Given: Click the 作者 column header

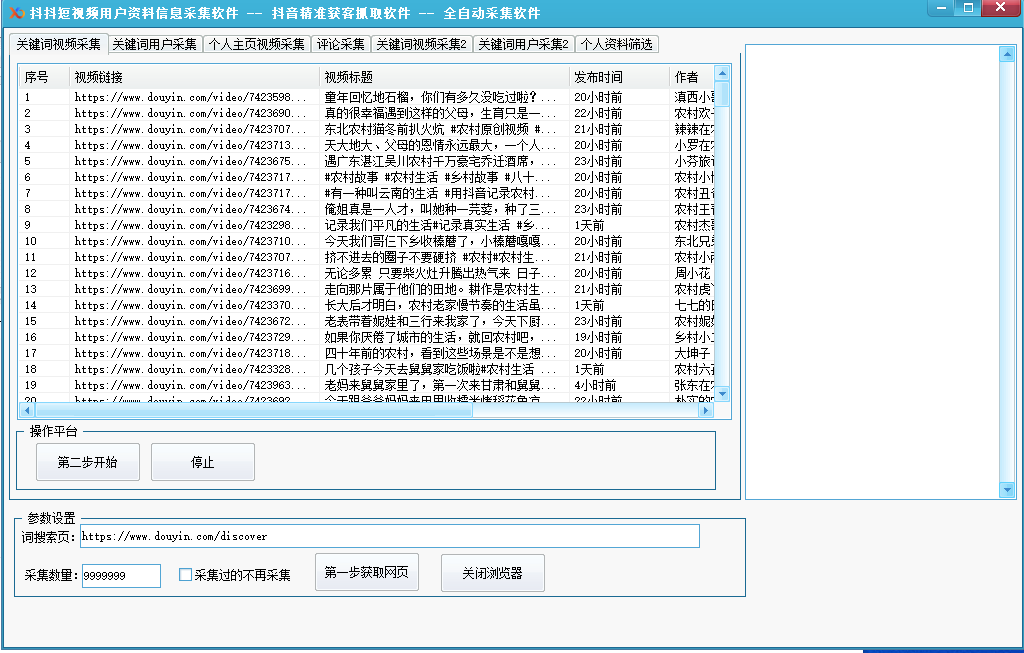Looking at the screenshot, I should 692,77.
